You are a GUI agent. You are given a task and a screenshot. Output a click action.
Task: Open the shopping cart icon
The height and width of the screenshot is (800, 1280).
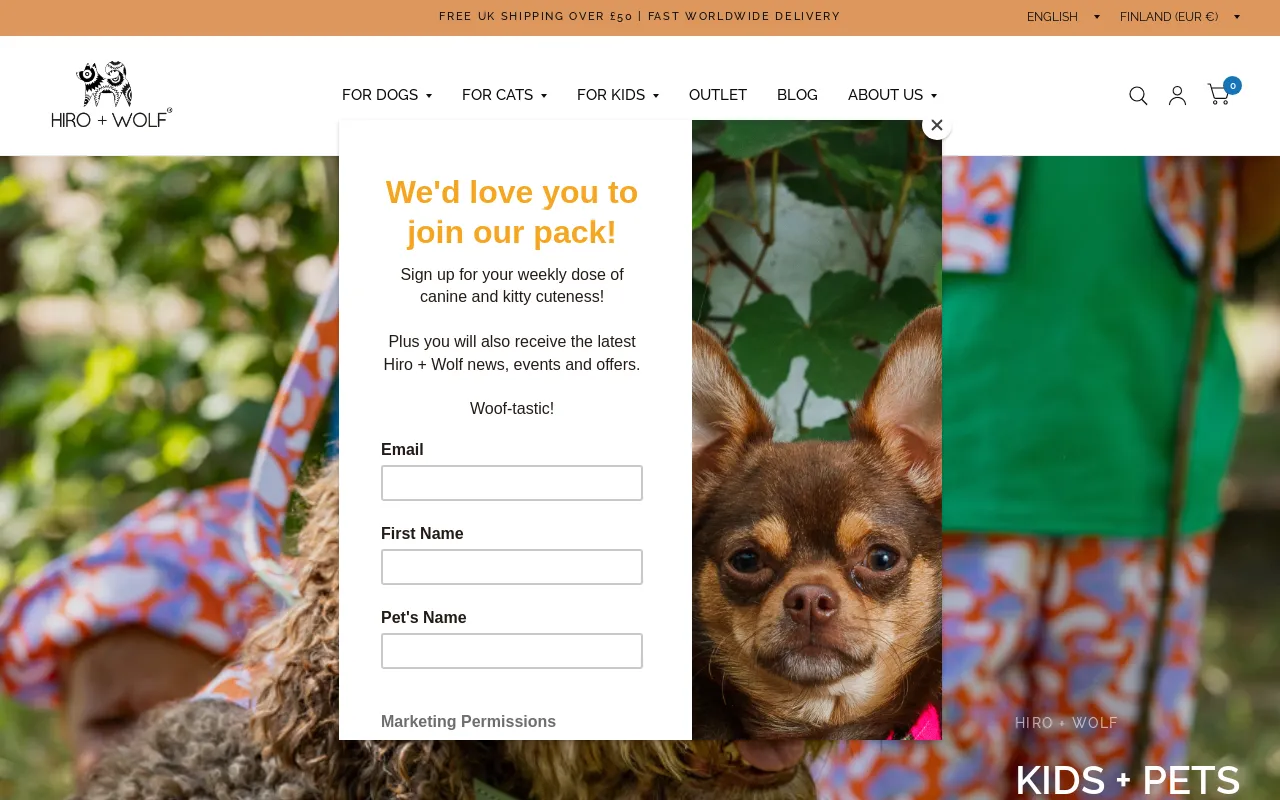[1218, 95]
